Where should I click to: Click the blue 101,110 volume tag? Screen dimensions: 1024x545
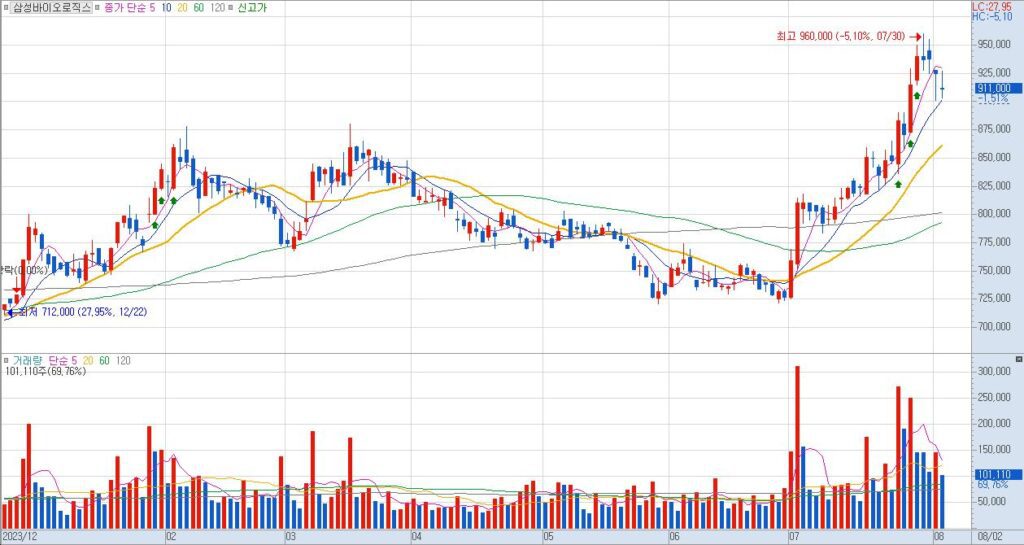[x=999, y=475]
